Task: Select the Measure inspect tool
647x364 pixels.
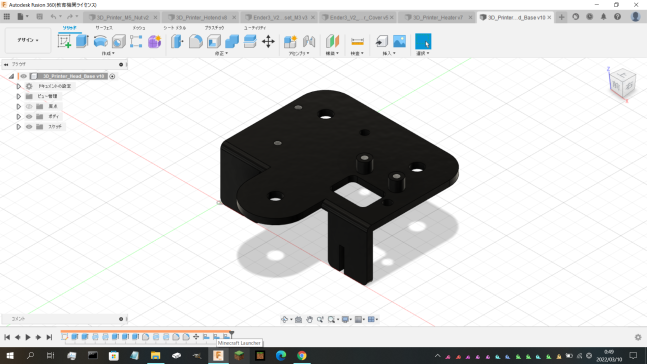Action: point(357,41)
